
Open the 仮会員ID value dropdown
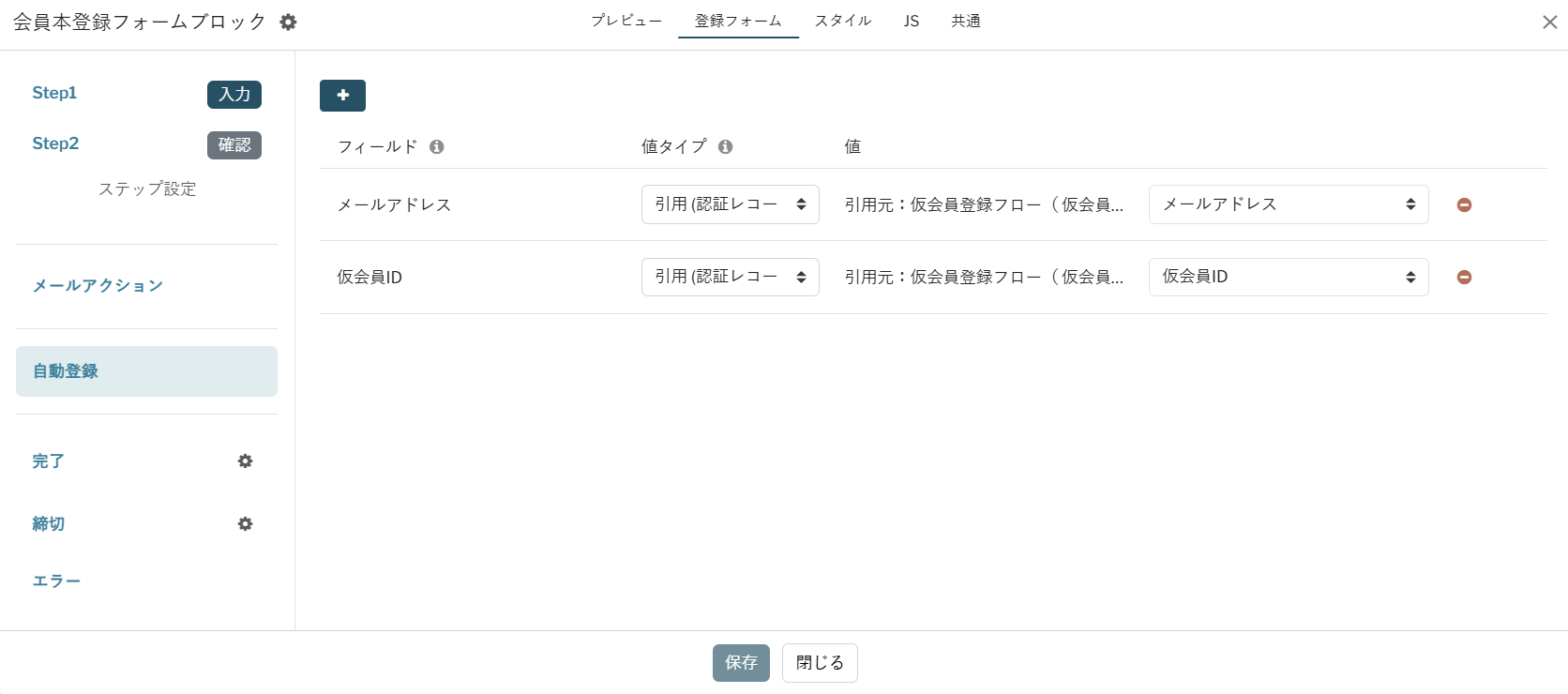click(x=1289, y=277)
